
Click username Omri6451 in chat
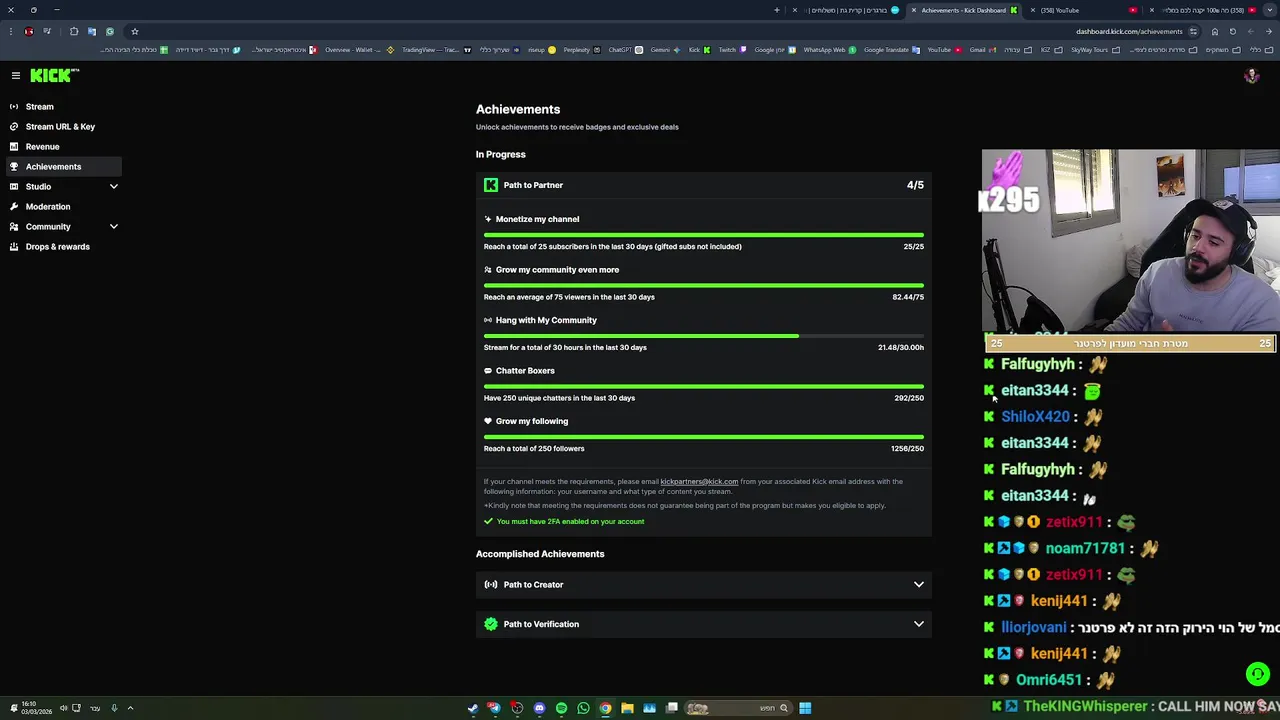click(1049, 680)
